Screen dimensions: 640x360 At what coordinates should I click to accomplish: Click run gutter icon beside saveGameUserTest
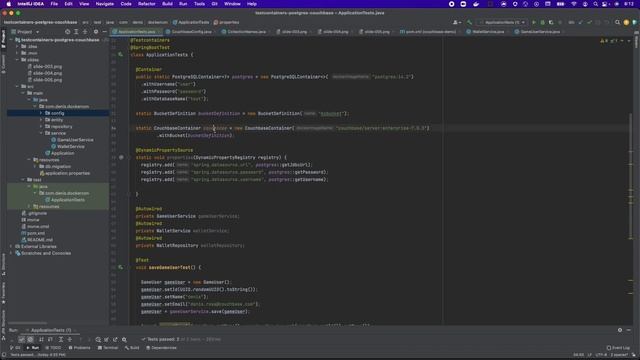point(120,267)
